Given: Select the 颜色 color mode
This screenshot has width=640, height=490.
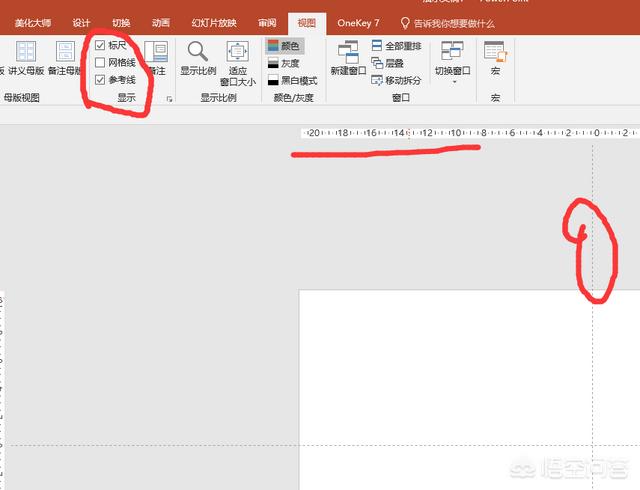Looking at the screenshot, I should pos(284,46).
